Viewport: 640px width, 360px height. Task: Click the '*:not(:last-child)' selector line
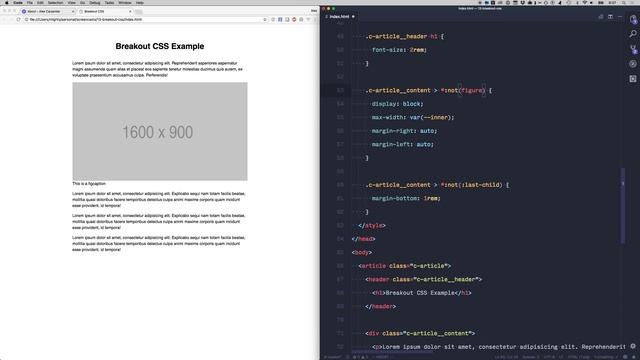click(437, 185)
